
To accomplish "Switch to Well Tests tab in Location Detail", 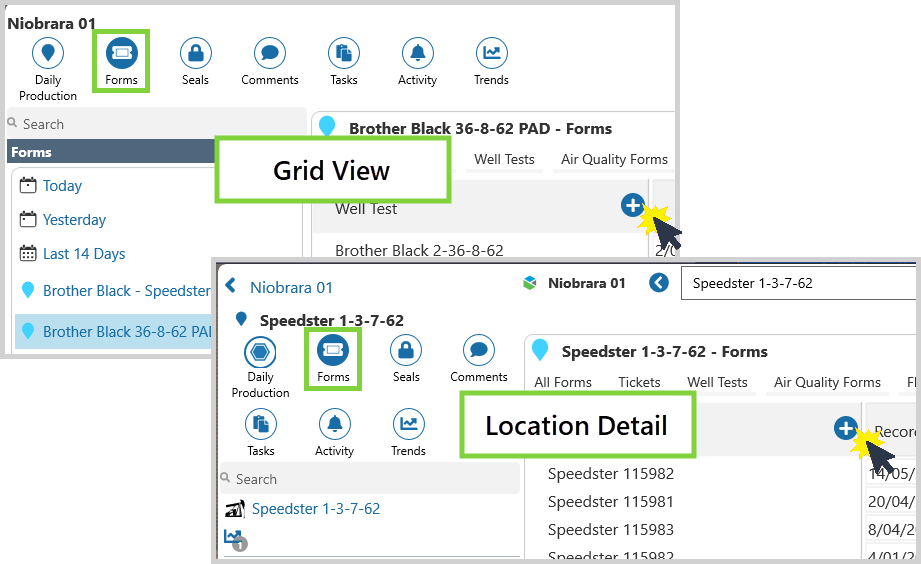I will click(x=717, y=382).
